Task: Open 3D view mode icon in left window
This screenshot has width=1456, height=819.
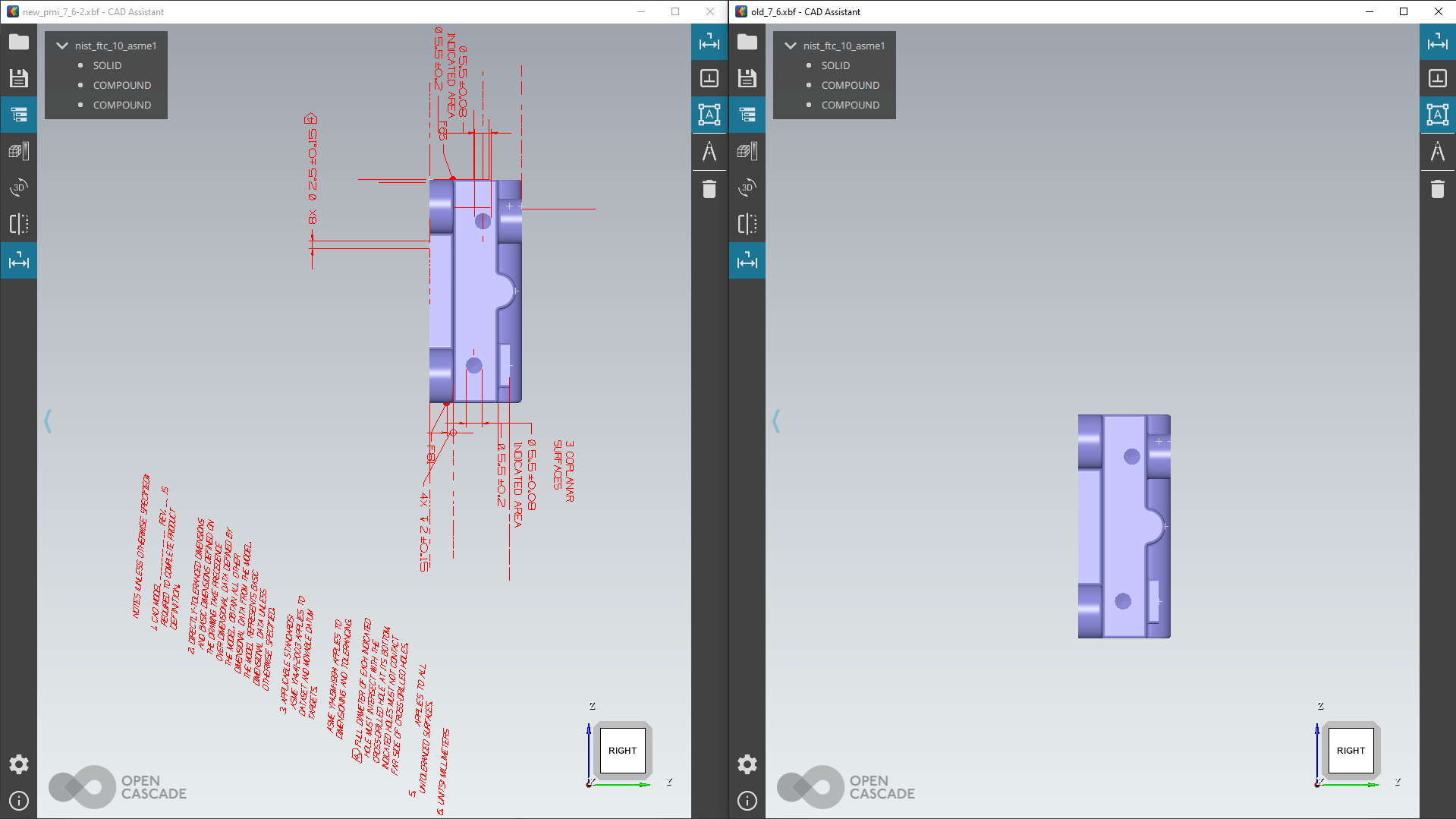Action: pyautogui.click(x=19, y=187)
